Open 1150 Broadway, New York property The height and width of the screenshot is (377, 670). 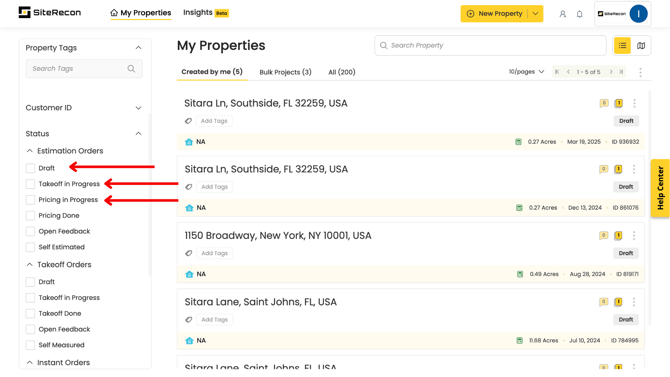[278, 236]
